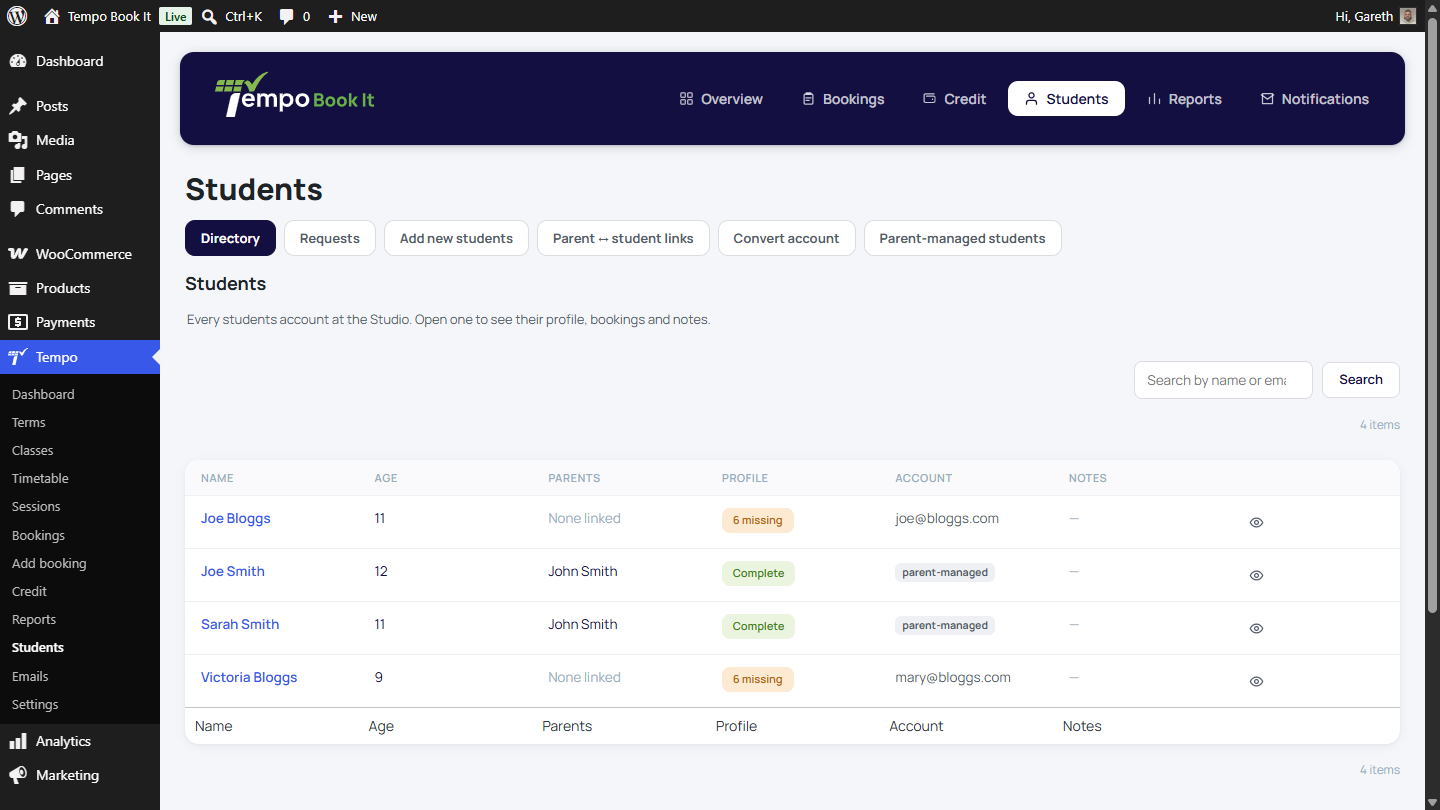Switch to the Bookings tab

coord(843,99)
